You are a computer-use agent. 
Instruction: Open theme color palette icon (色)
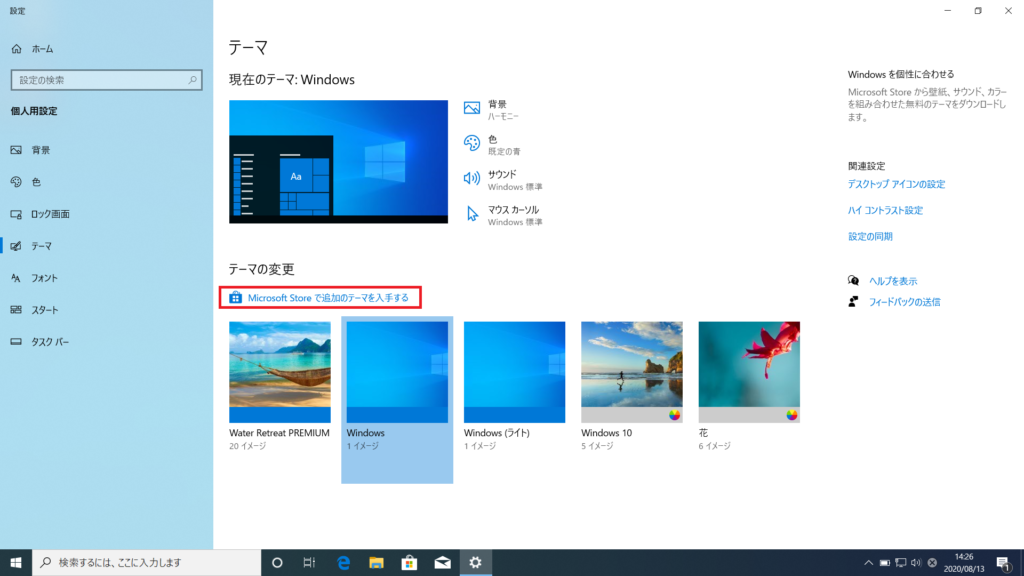coord(472,143)
